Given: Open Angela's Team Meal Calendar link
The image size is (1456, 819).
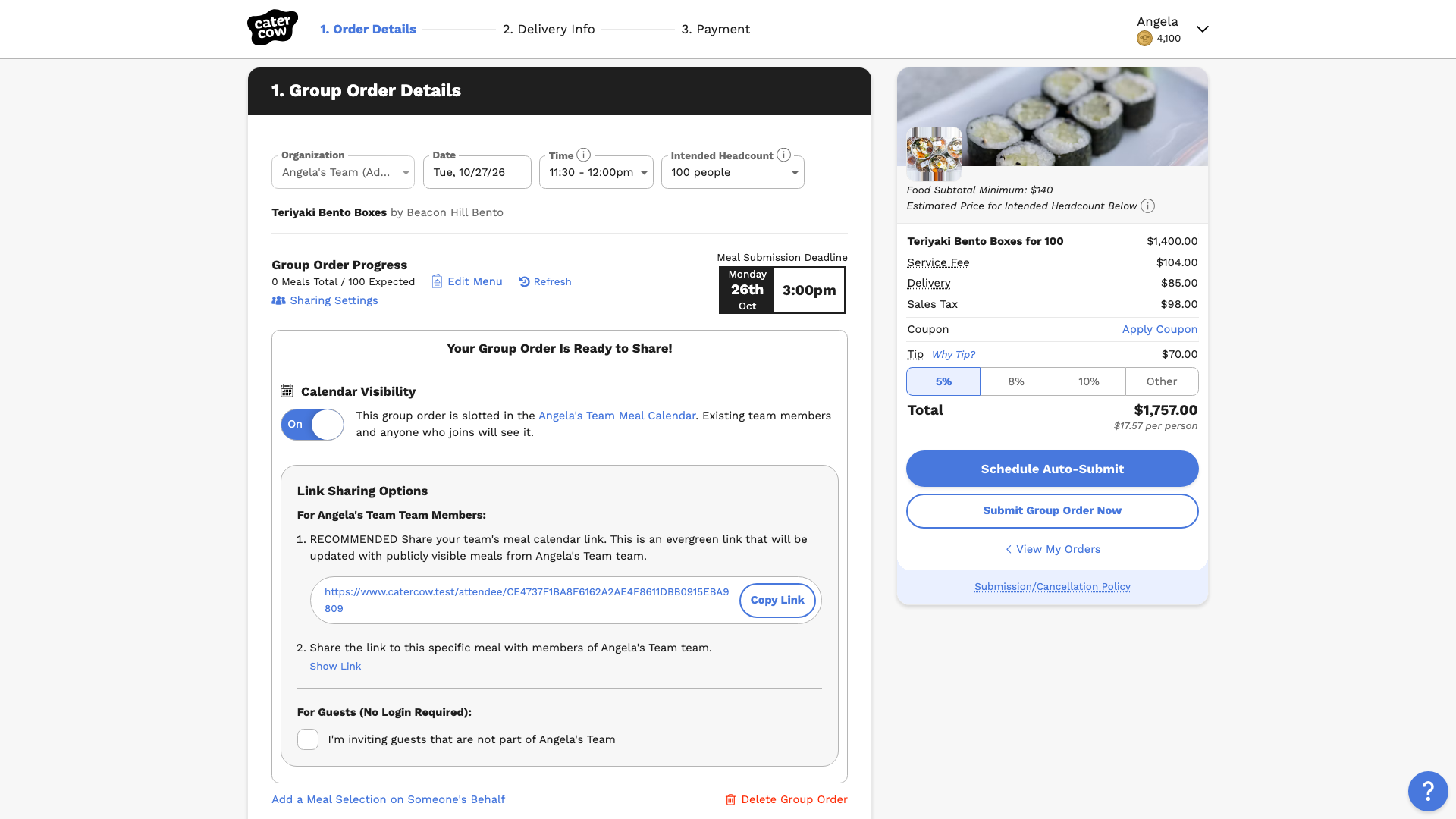Looking at the screenshot, I should click(617, 416).
